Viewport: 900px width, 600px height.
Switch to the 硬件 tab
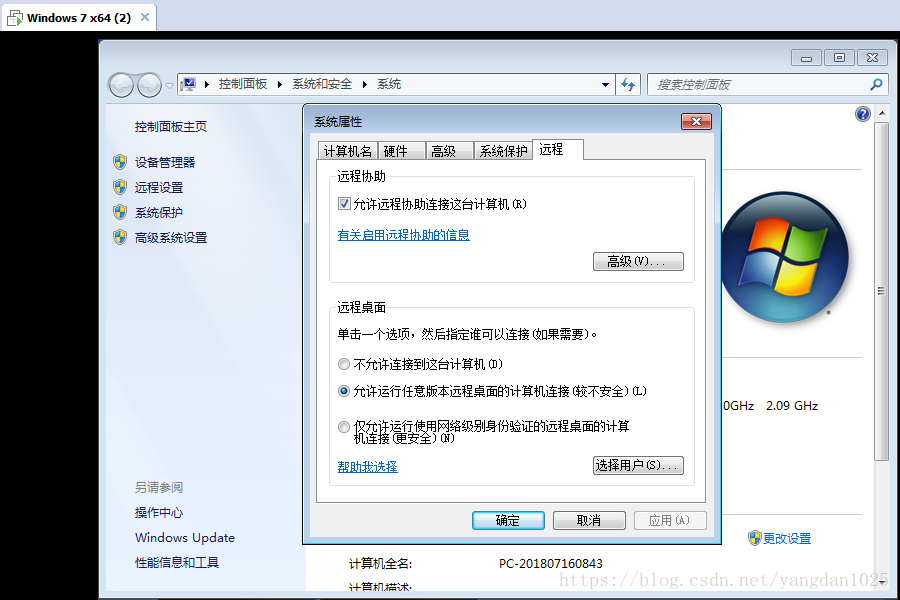401,151
